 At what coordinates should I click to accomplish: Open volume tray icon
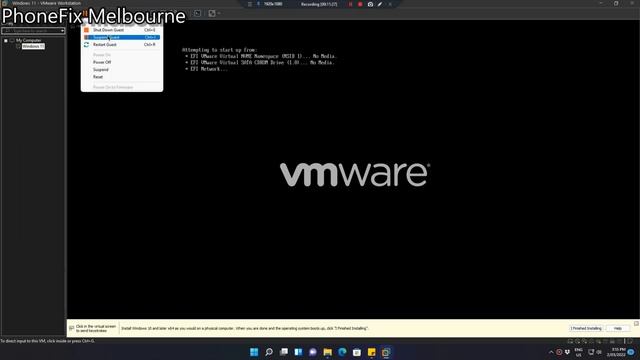pos(599,352)
